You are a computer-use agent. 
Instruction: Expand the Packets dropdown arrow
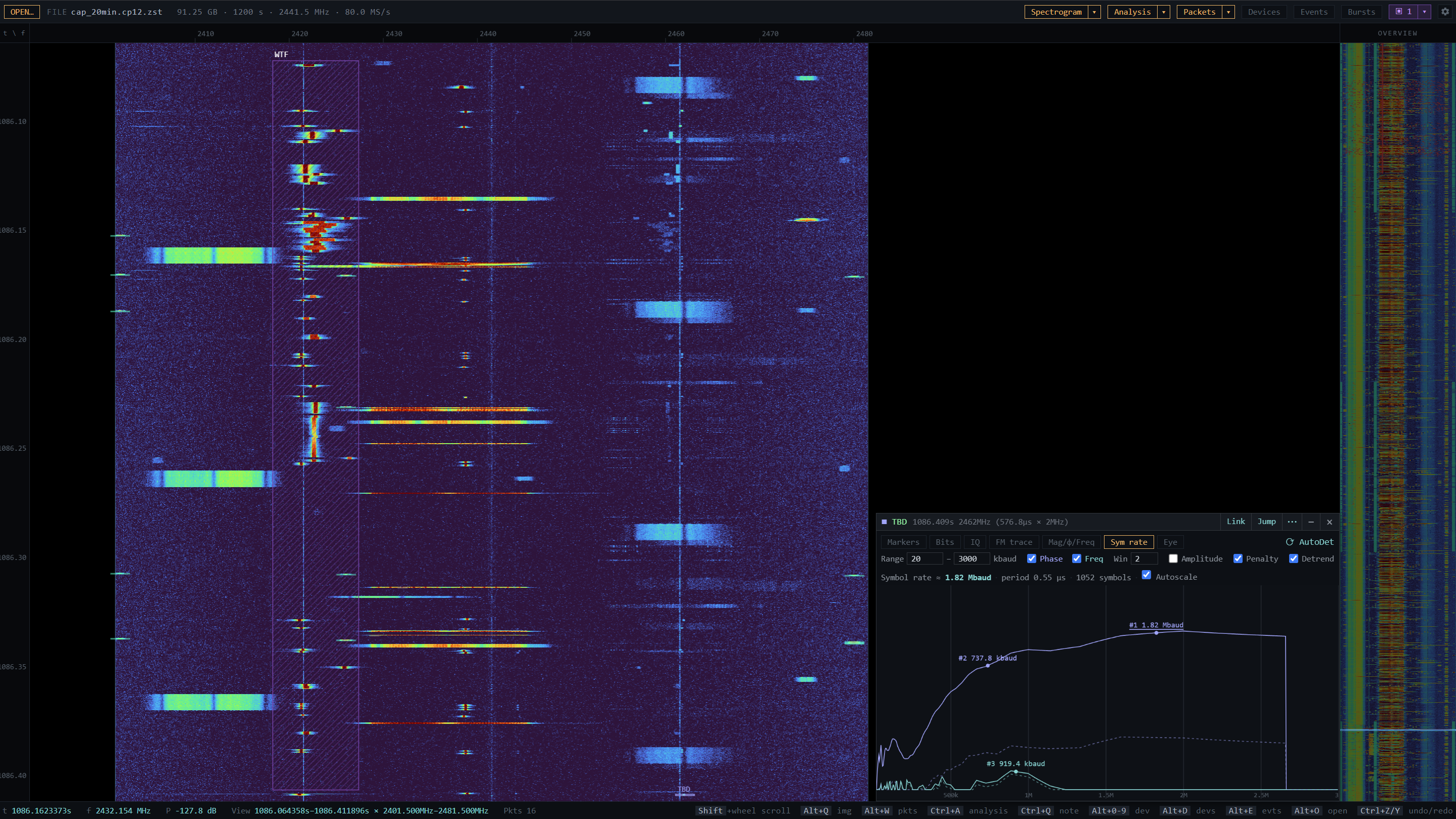[x=1228, y=12]
